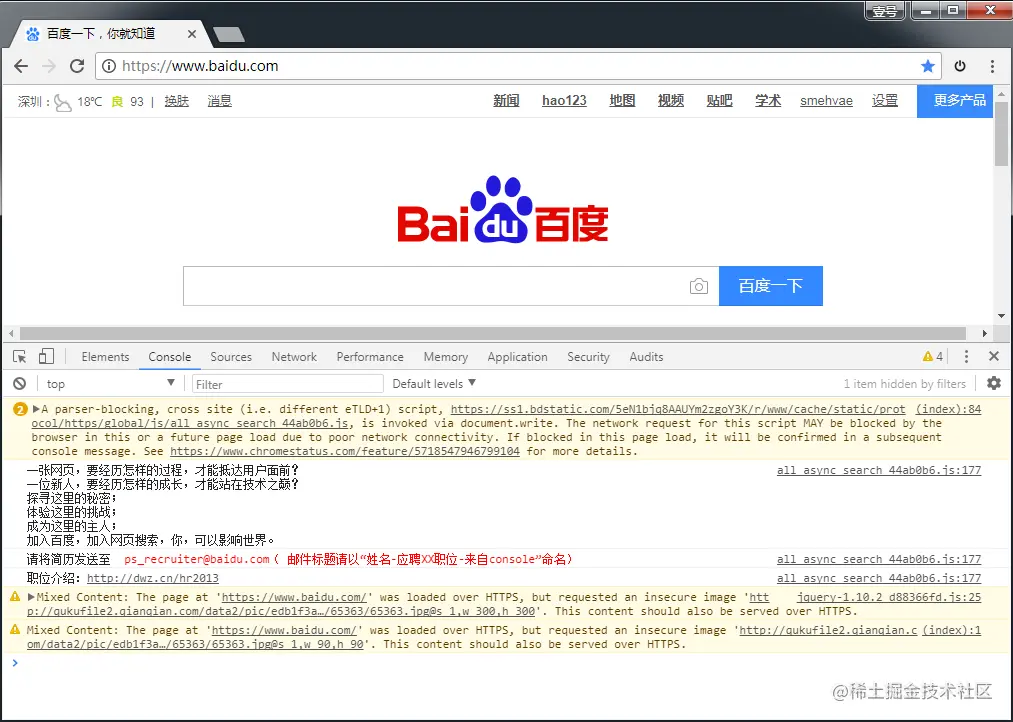Reload the Baidu page
The width and height of the screenshot is (1013, 722).
click(77, 66)
